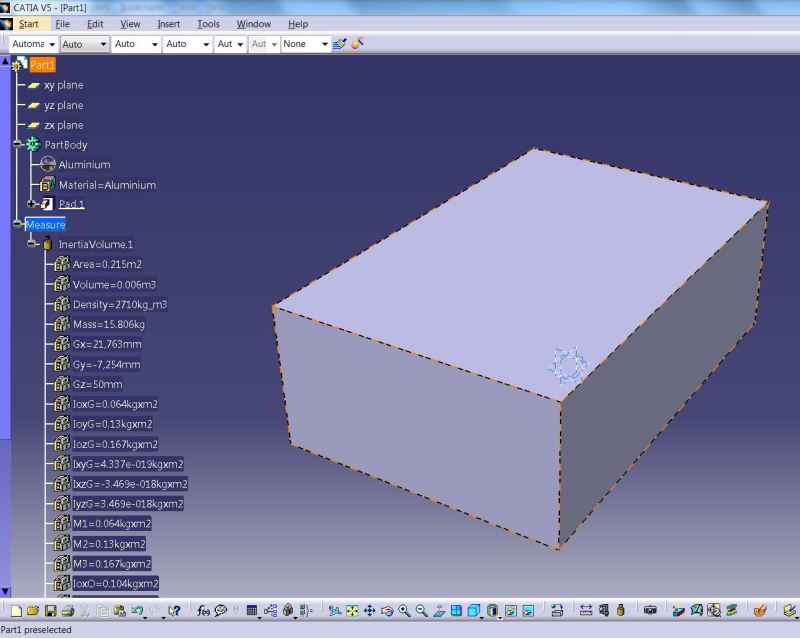Click the Fly mode icon
800x638 pixels.
335,610
